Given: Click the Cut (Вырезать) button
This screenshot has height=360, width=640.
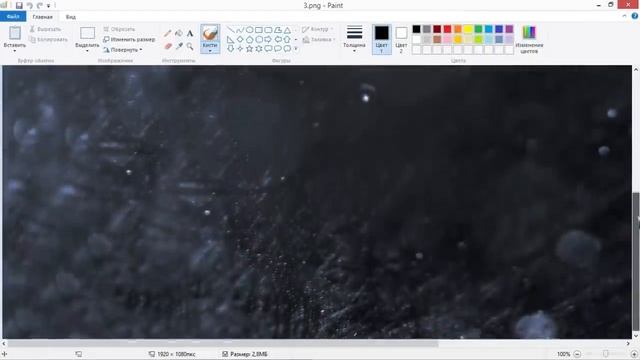Looking at the screenshot, I should 45,29.
